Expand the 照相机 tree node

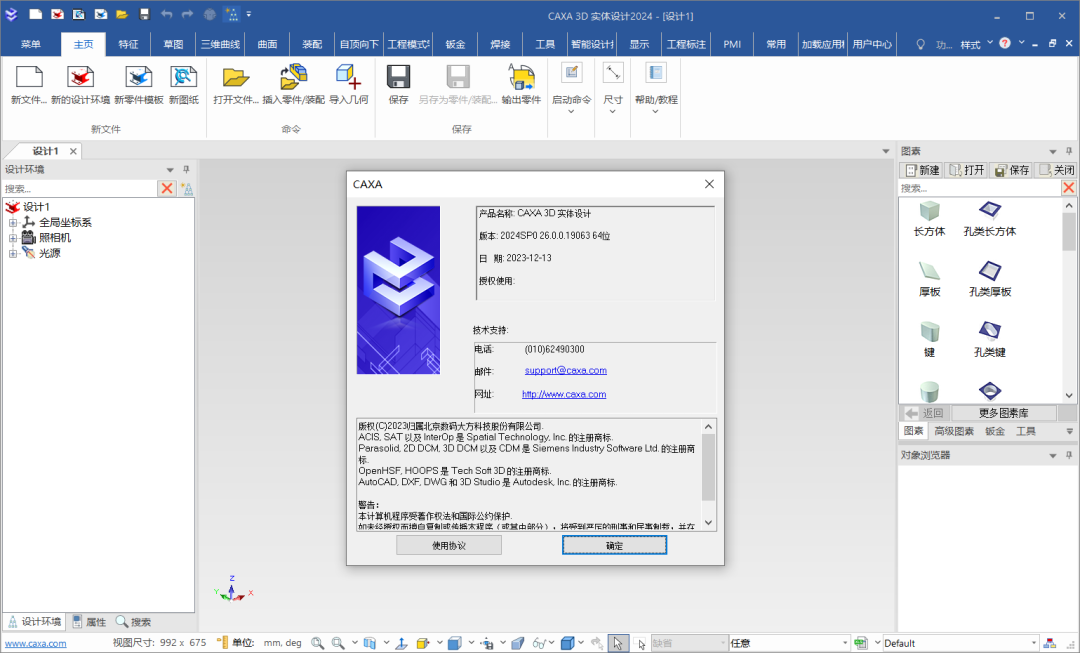point(12,238)
